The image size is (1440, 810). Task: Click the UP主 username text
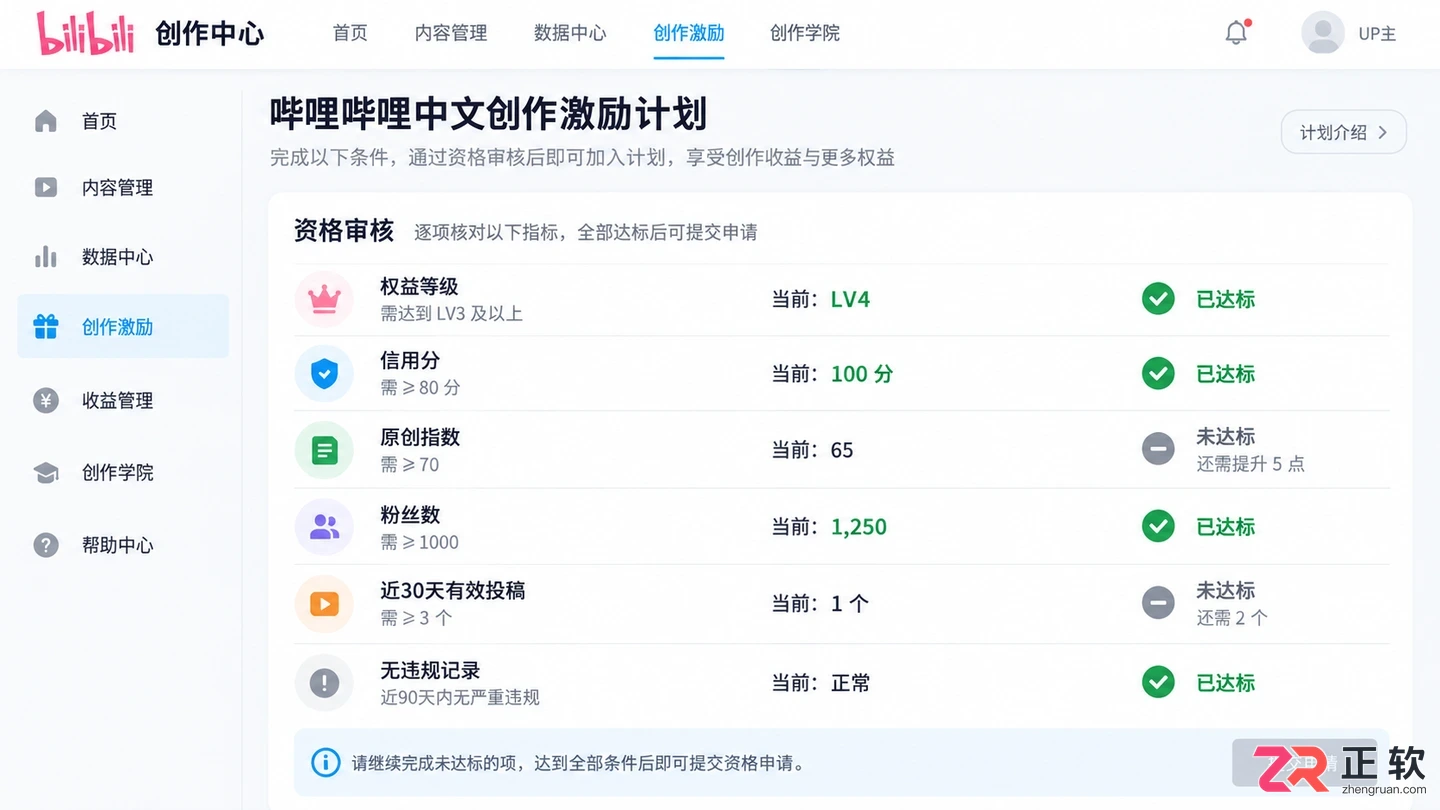[1377, 33]
